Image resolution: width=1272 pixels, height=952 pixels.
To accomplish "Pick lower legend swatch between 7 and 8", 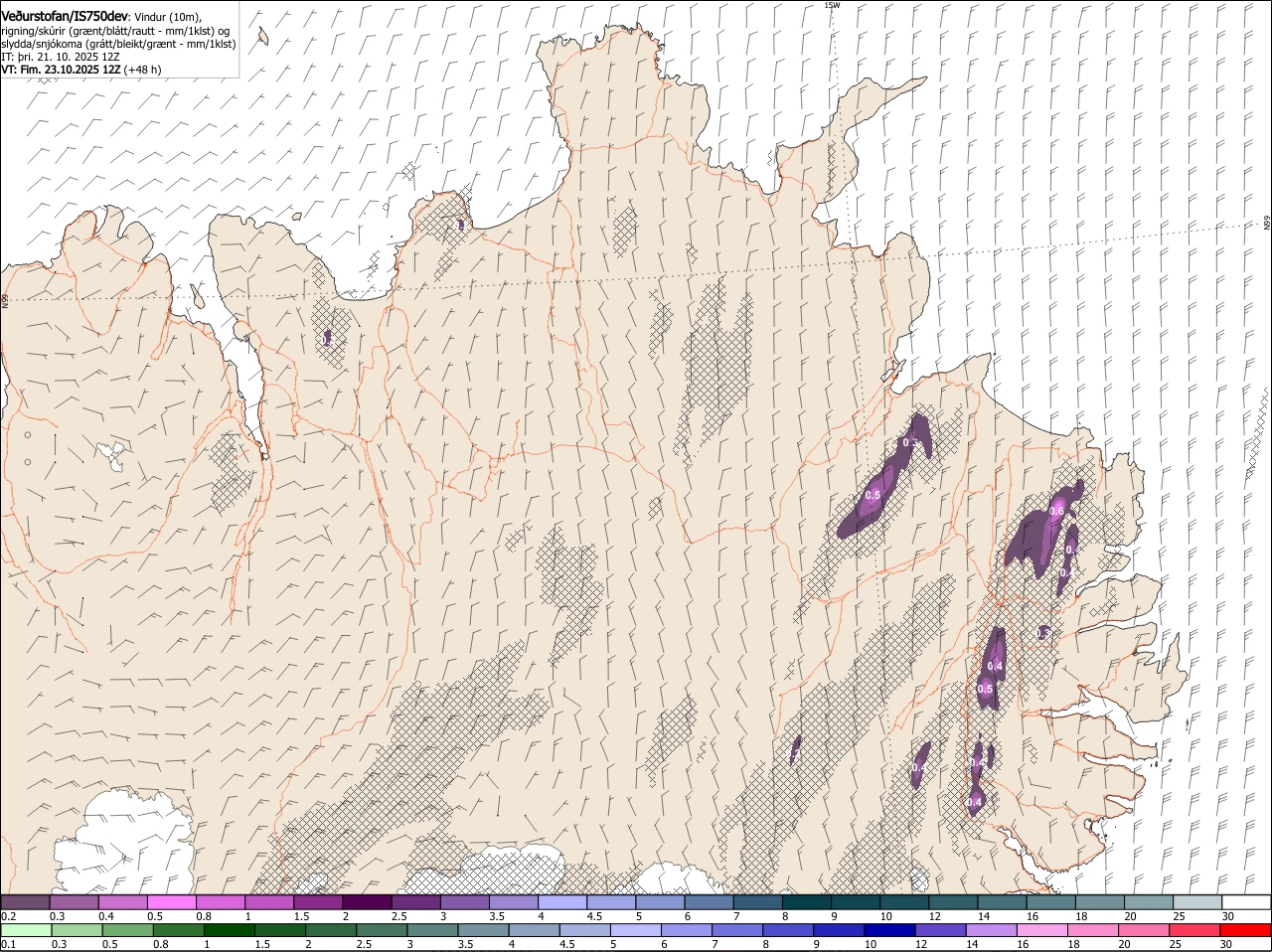I will point(736,930).
